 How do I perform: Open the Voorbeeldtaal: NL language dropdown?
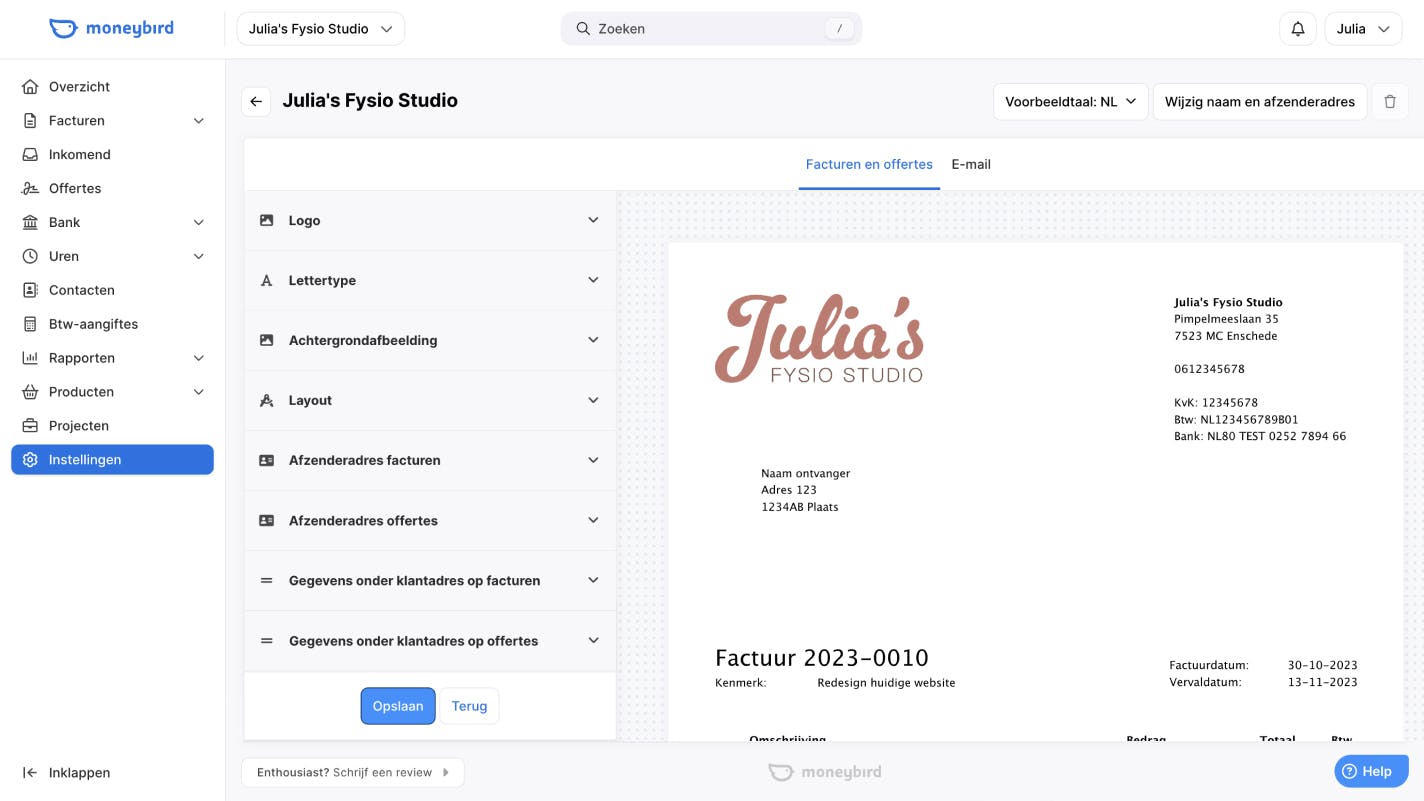[x=1071, y=101]
